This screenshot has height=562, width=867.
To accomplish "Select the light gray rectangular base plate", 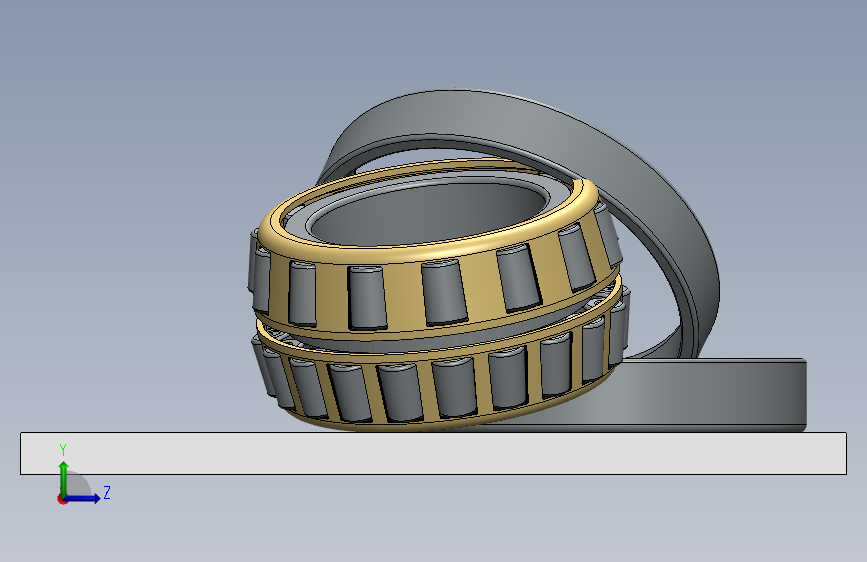I will click(x=434, y=454).
